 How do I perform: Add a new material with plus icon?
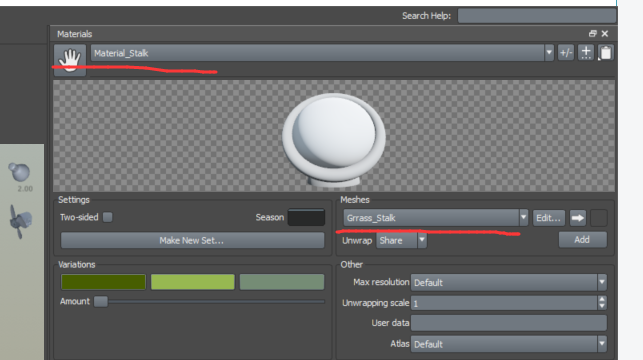pyautogui.click(x=586, y=53)
